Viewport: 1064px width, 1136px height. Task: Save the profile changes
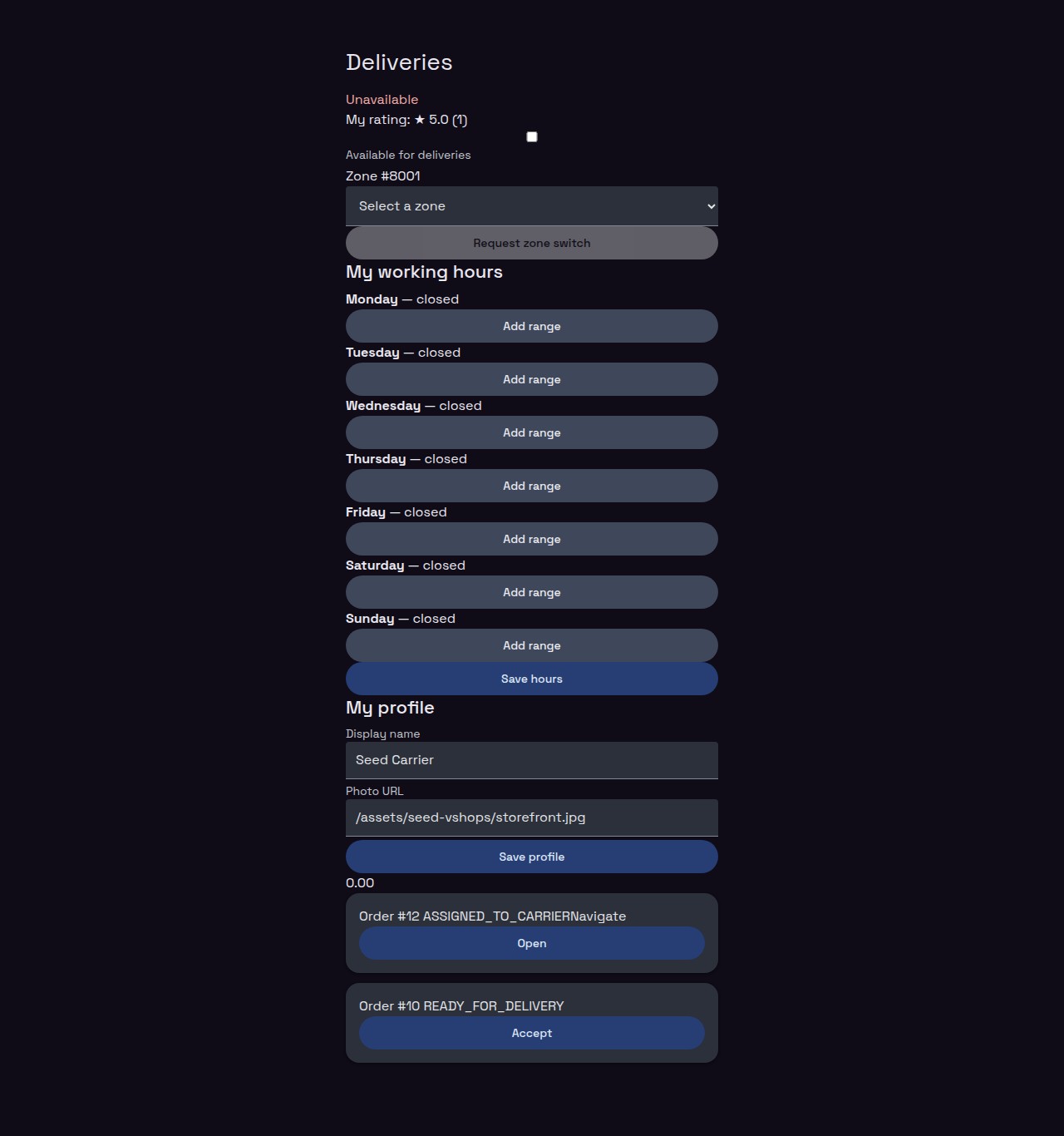coord(532,857)
